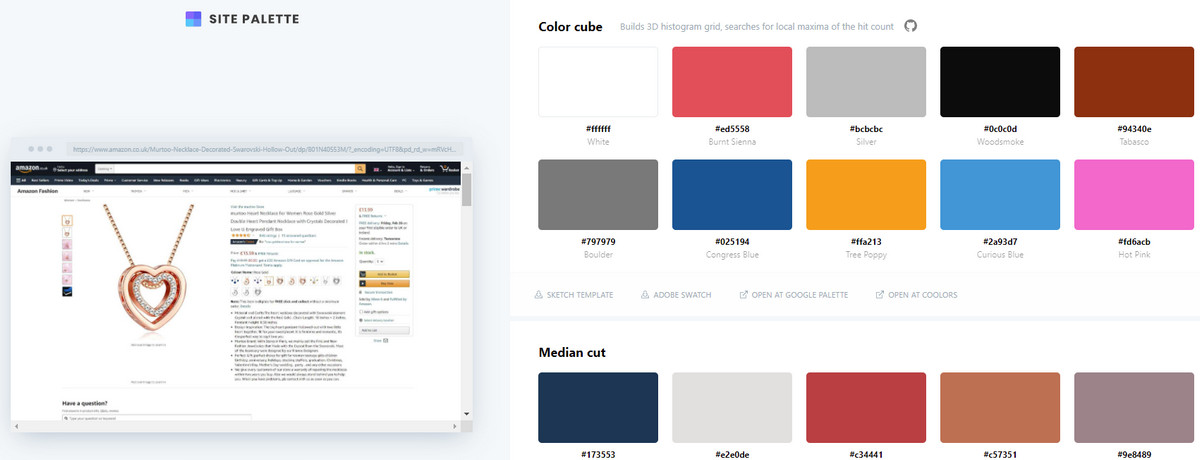Click the SITE PALETTE title text

pyautogui.click(x=256, y=19)
